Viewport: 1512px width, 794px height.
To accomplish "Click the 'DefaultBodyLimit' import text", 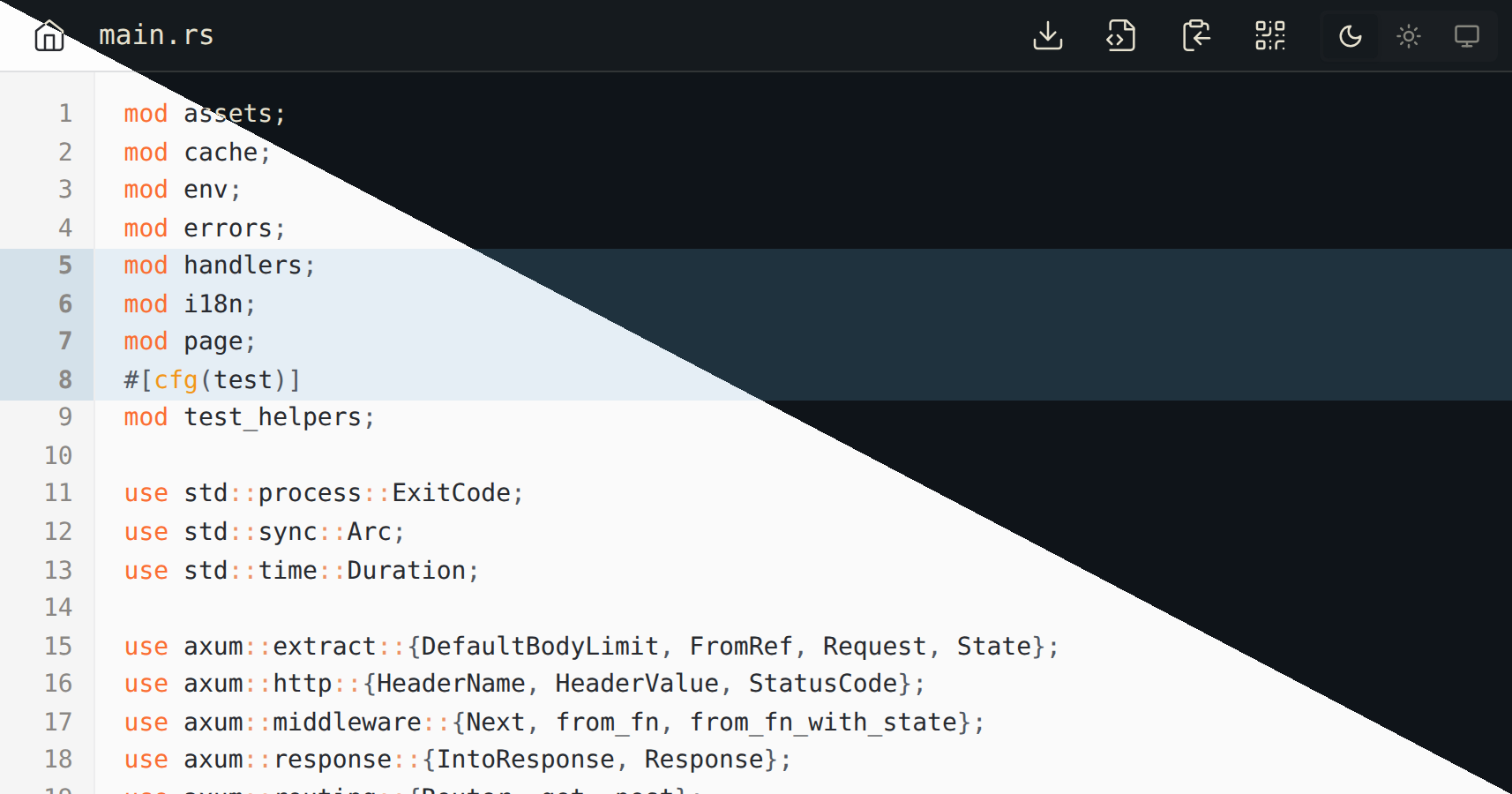I will pos(540,646).
